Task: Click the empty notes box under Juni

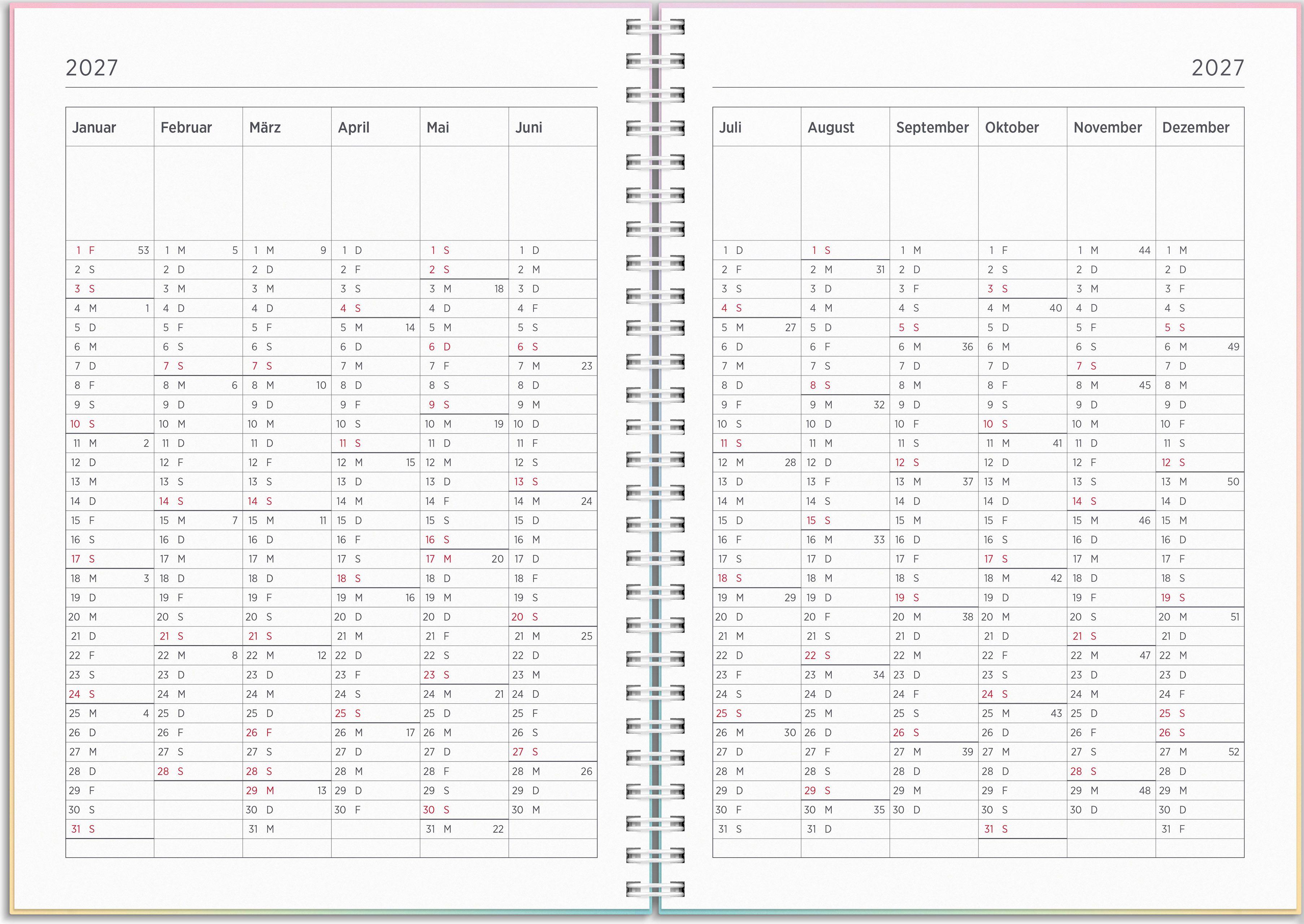Action: (x=552, y=193)
